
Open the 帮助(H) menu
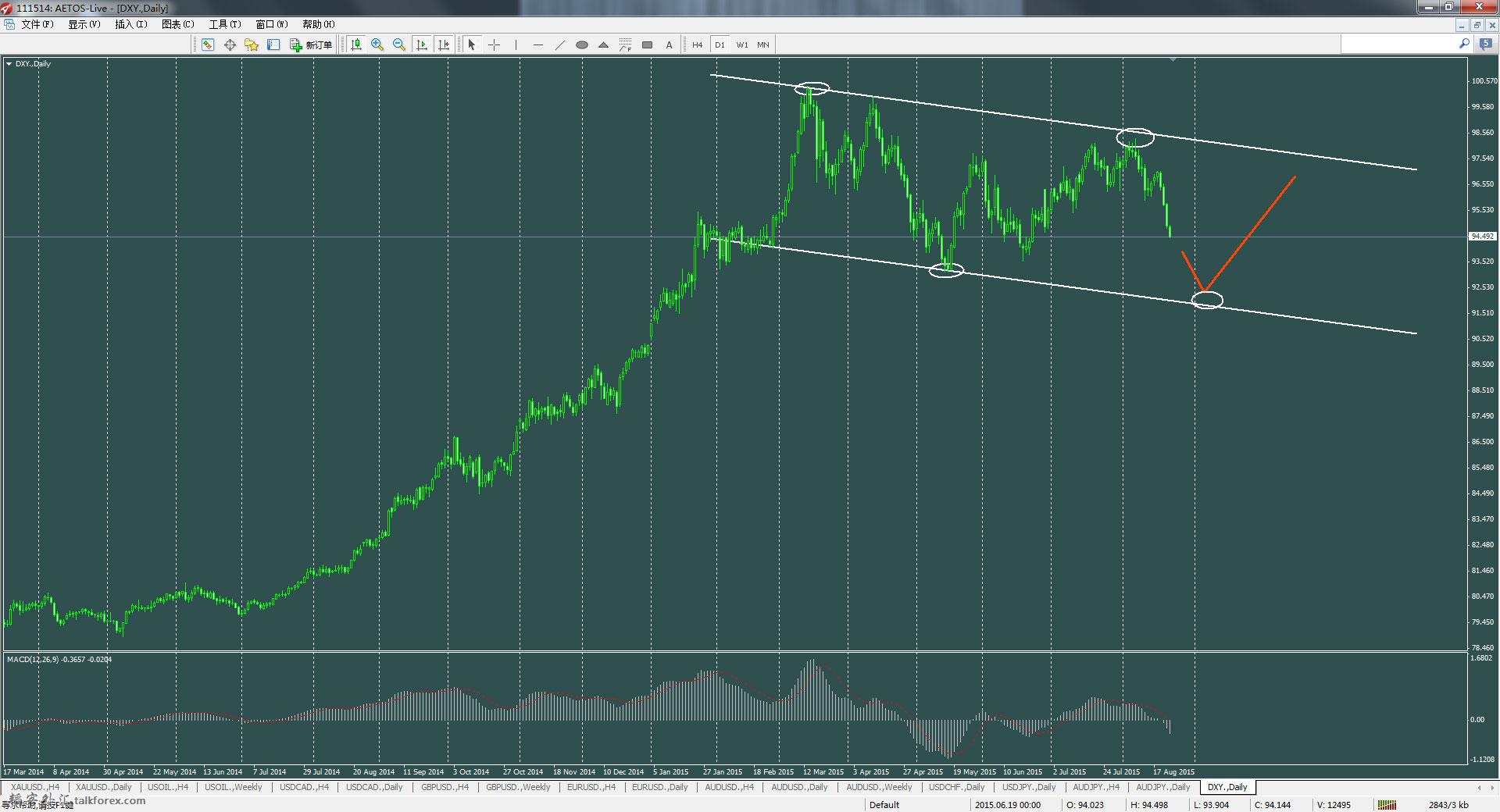pos(318,24)
